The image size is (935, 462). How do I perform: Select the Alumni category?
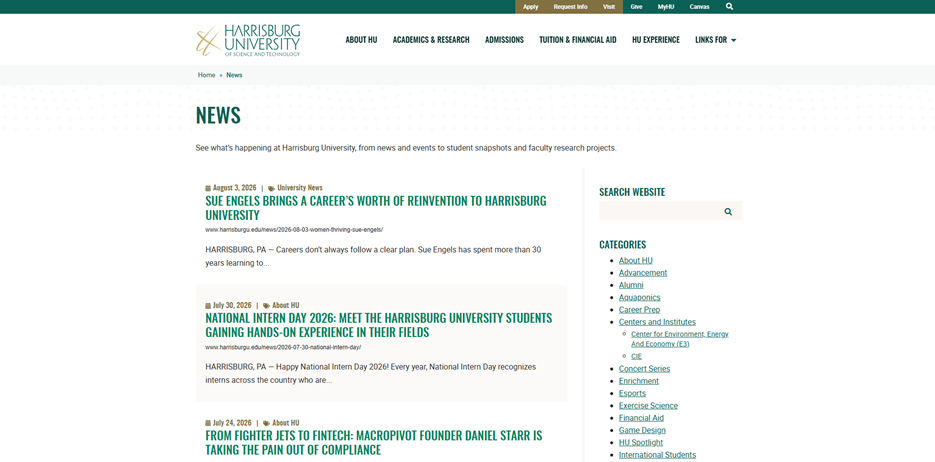(631, 286)
